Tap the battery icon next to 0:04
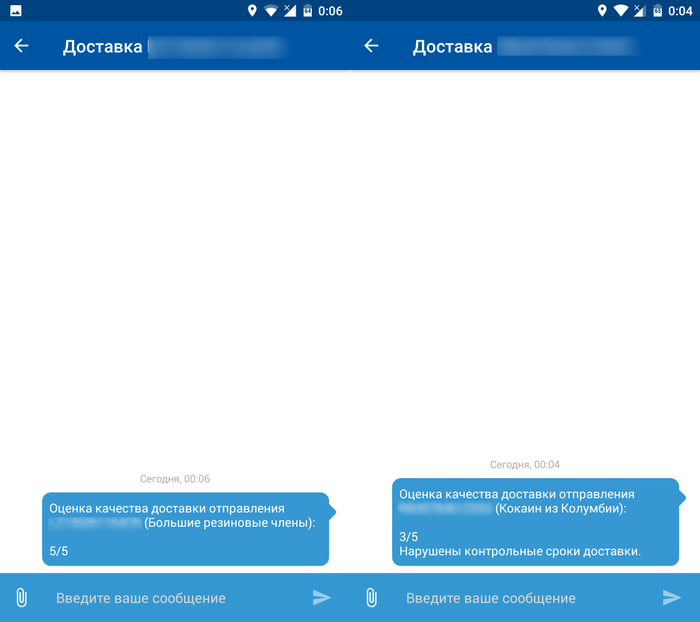 [657, 11]
